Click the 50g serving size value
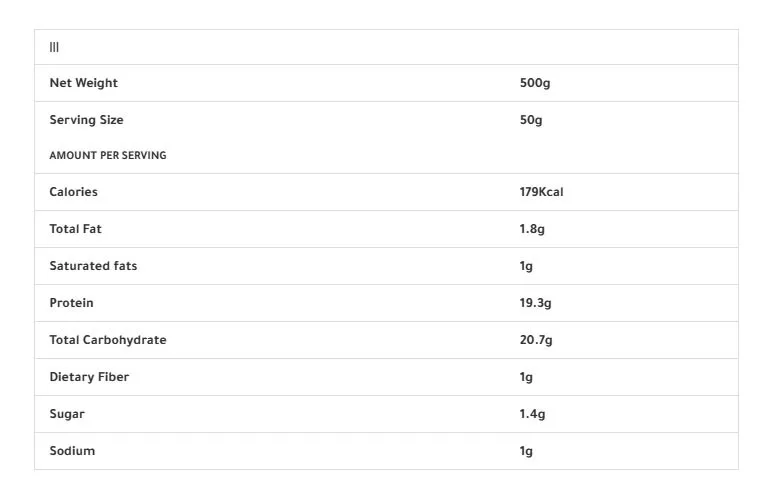771x497 pixels. (531, 120)
